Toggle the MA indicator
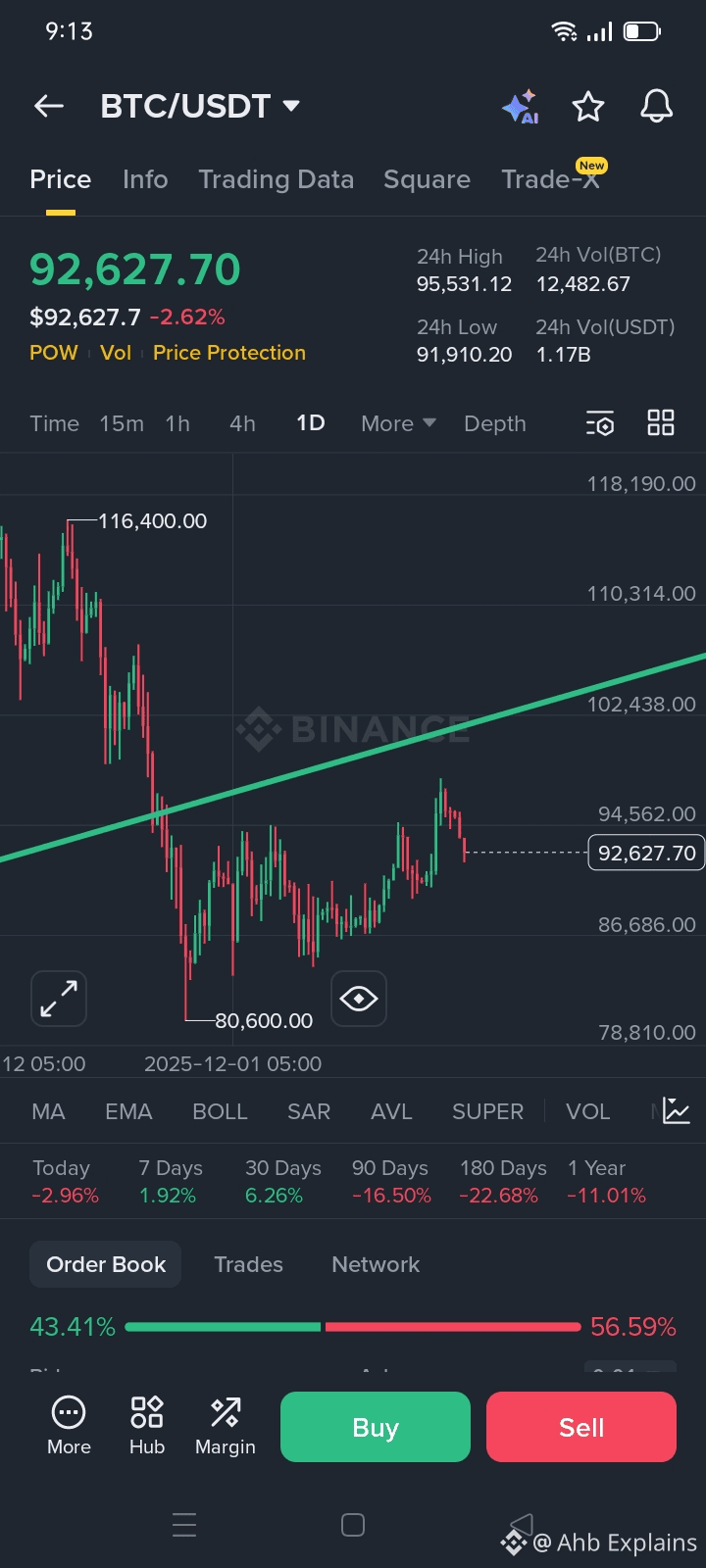 (x=48, y=1111)
